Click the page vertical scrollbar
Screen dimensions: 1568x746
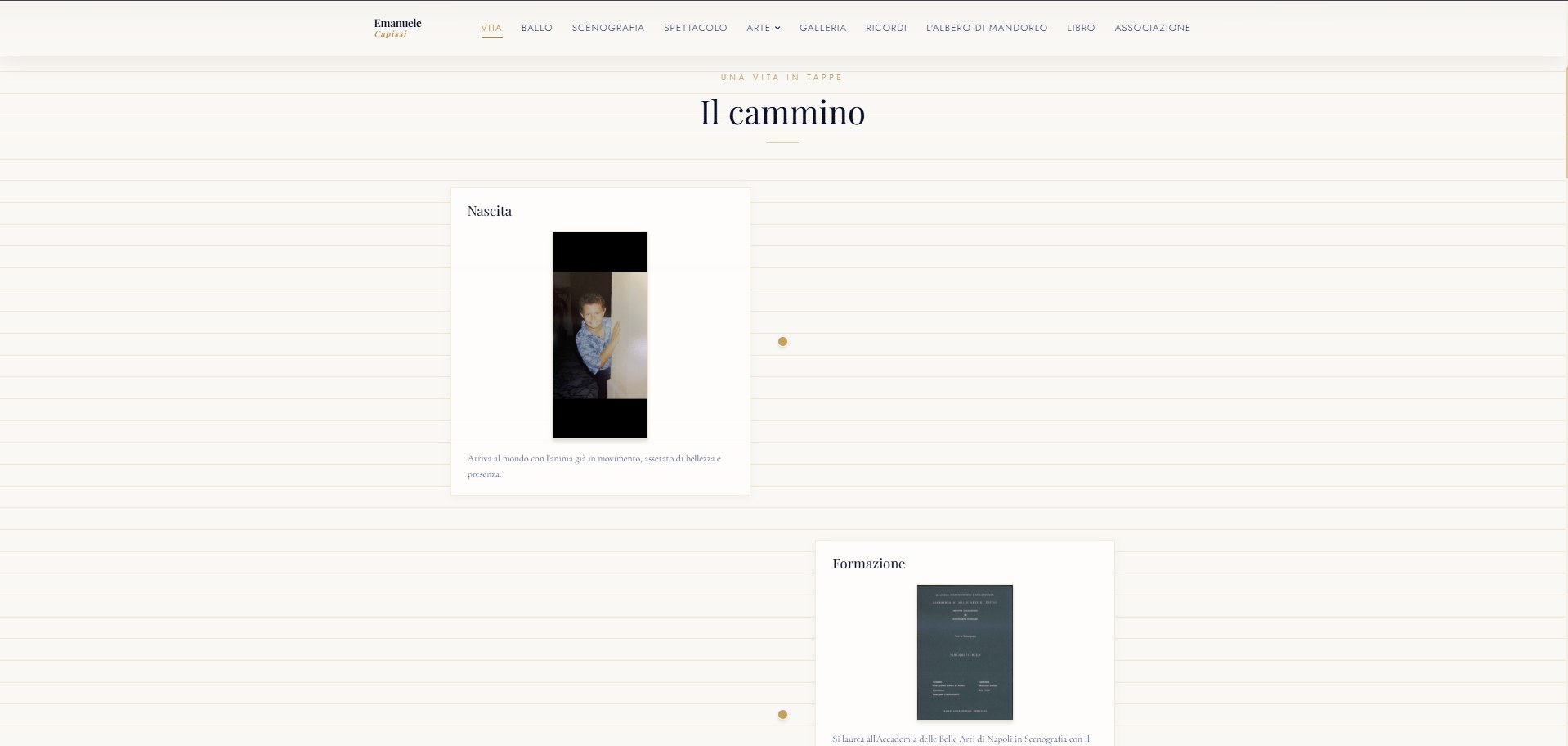tap(1565, 123)
